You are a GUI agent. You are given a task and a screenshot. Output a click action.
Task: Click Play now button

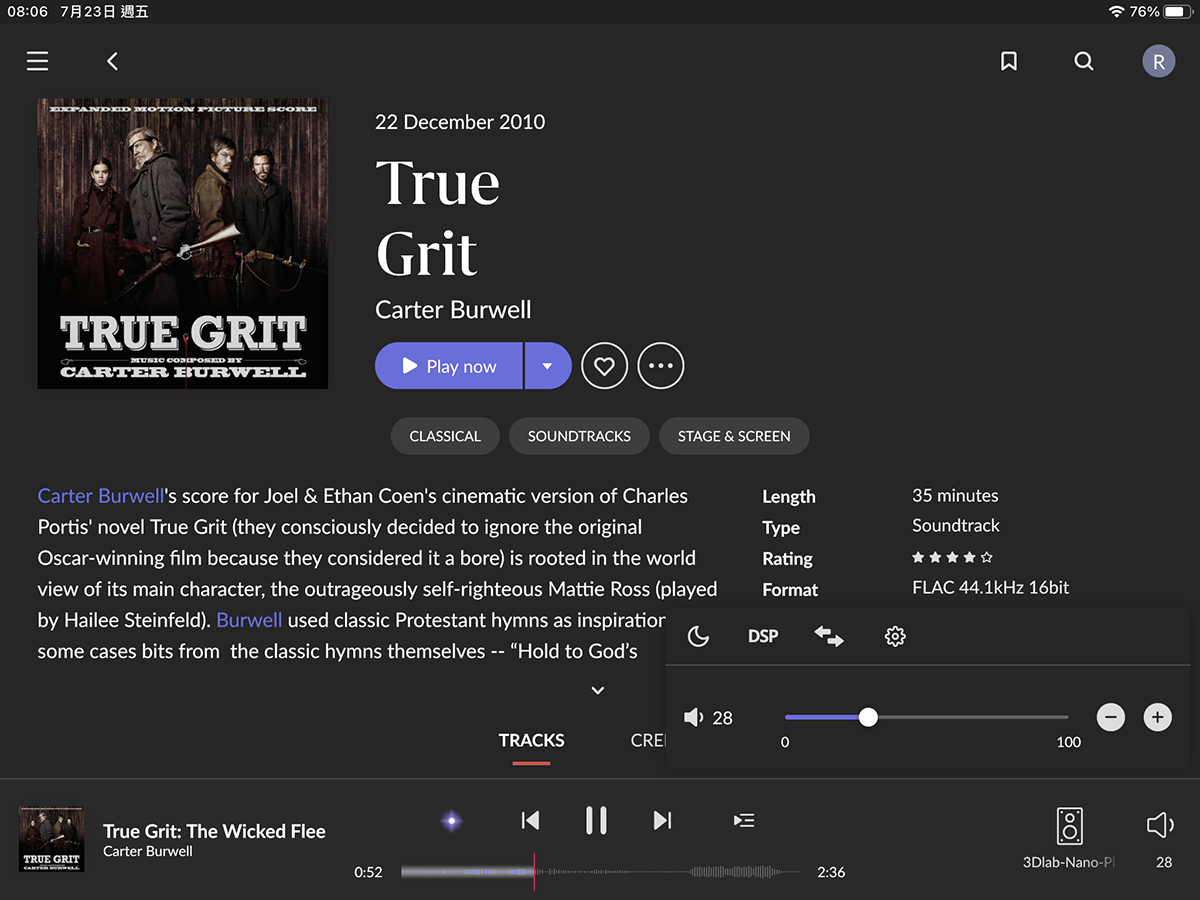[449, 366]
